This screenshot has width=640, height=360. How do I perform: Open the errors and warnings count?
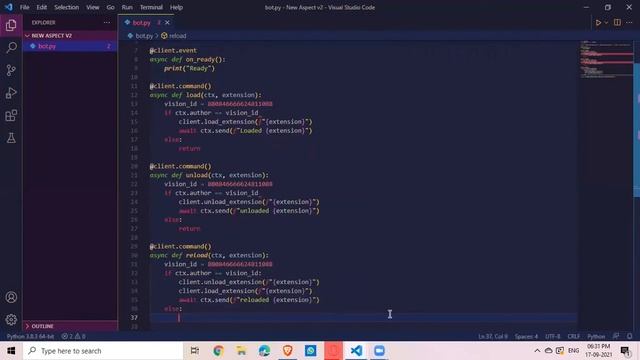pos(73,336)
